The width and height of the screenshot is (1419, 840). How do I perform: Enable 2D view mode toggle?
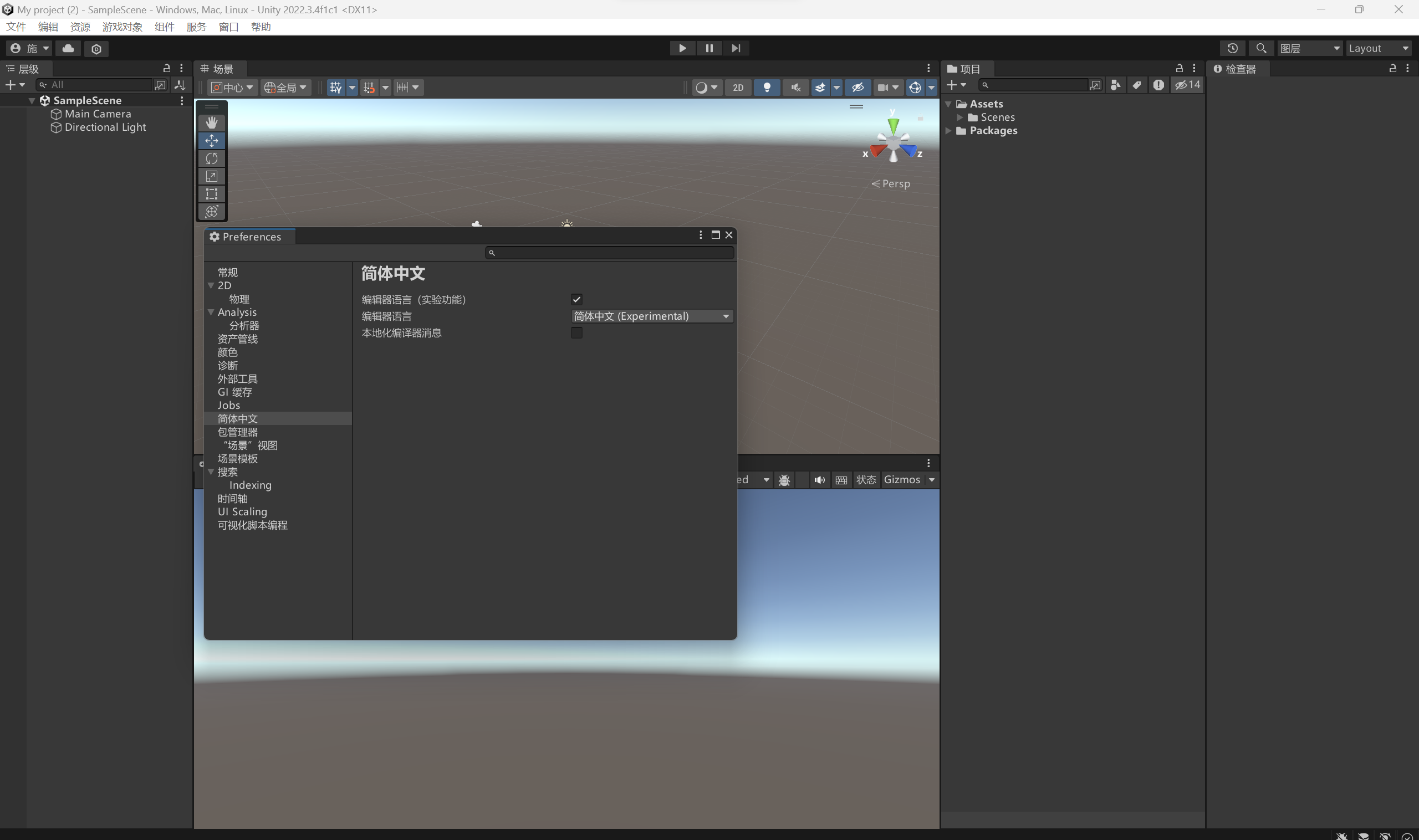737,88
